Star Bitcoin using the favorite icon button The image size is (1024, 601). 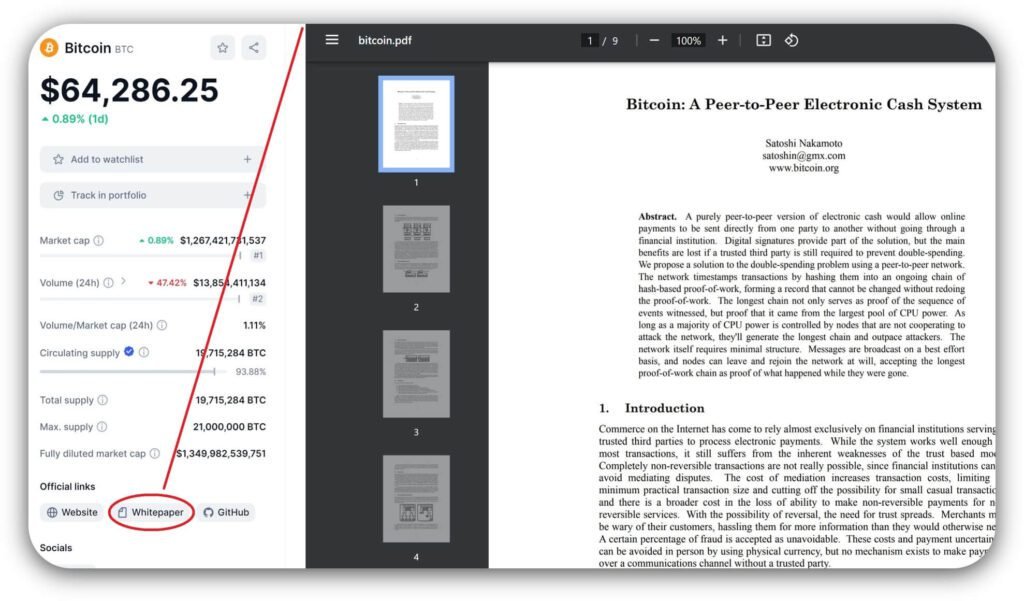(223, 48)
